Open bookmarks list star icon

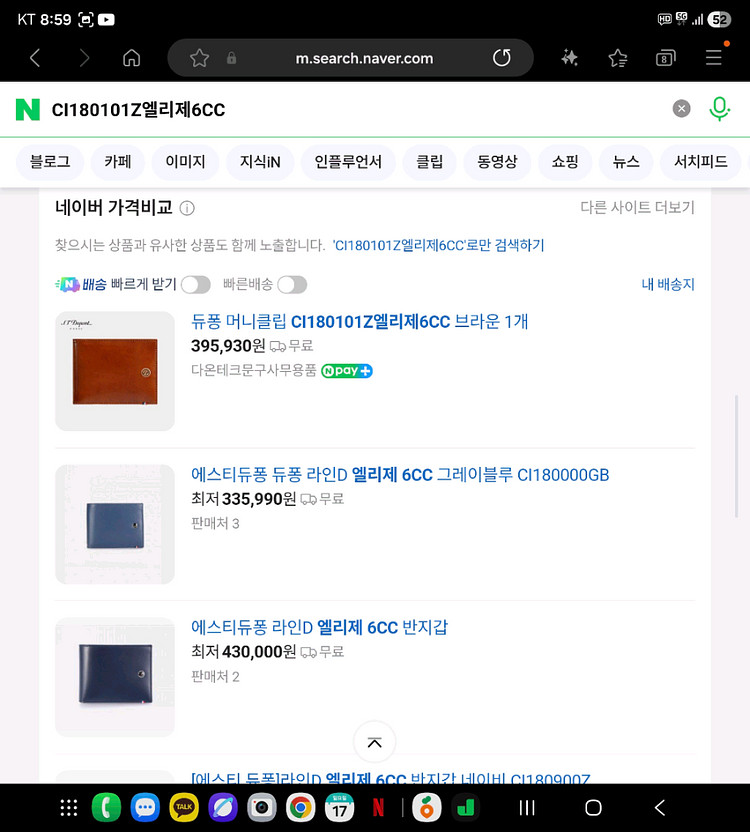(x=618, y=58)
